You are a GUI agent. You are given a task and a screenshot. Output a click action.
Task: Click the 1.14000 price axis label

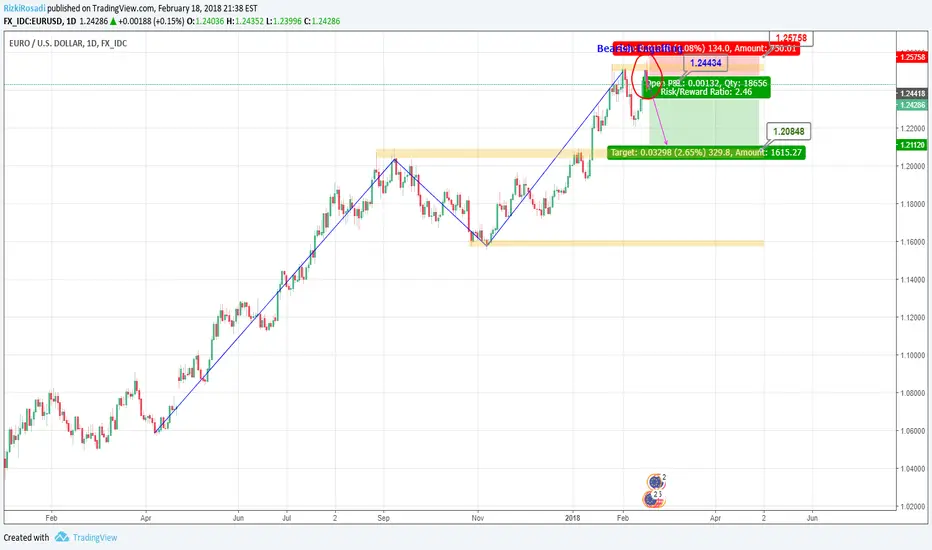coord(914,279)
